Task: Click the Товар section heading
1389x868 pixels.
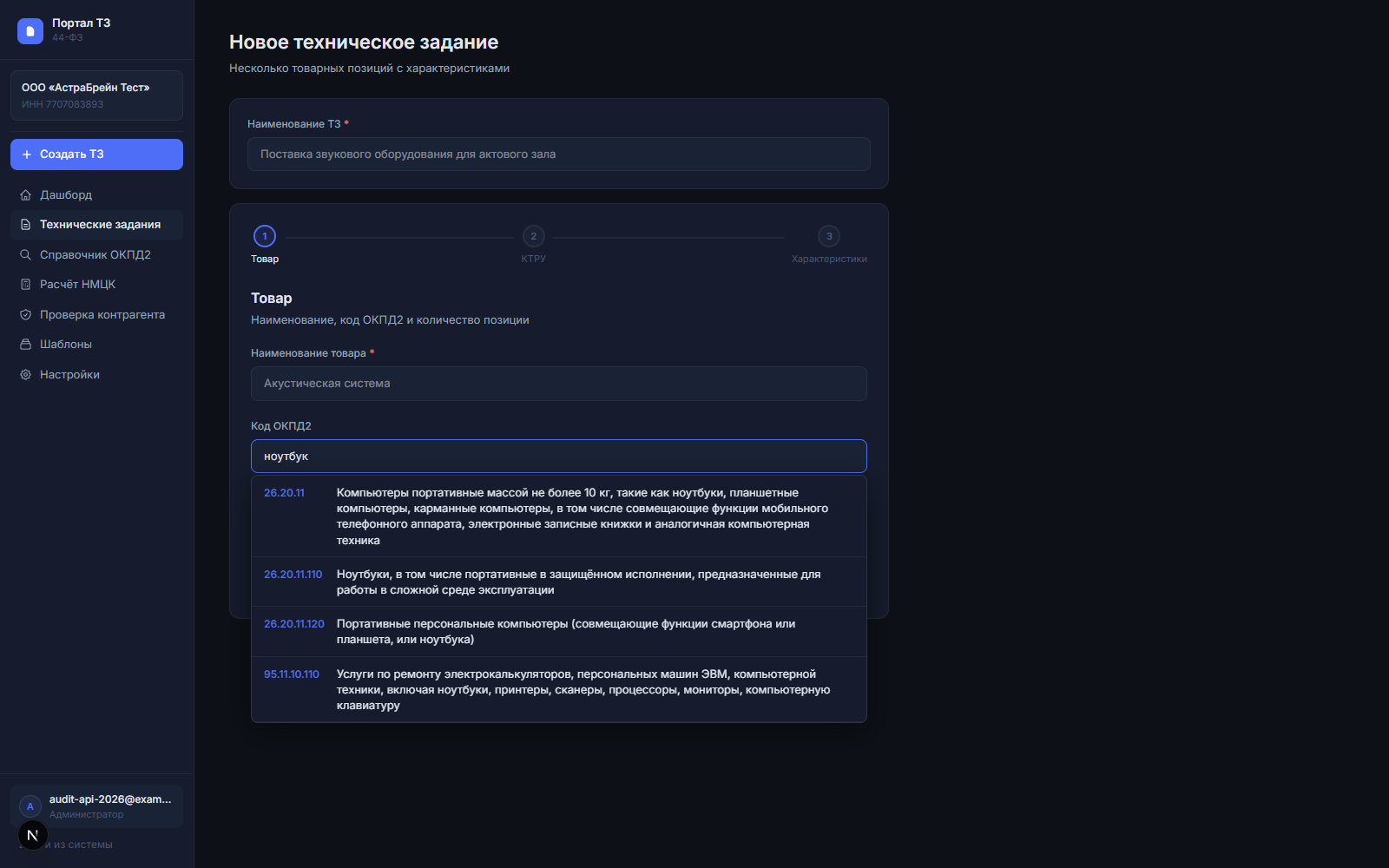Action: click(x=272, y=299)
